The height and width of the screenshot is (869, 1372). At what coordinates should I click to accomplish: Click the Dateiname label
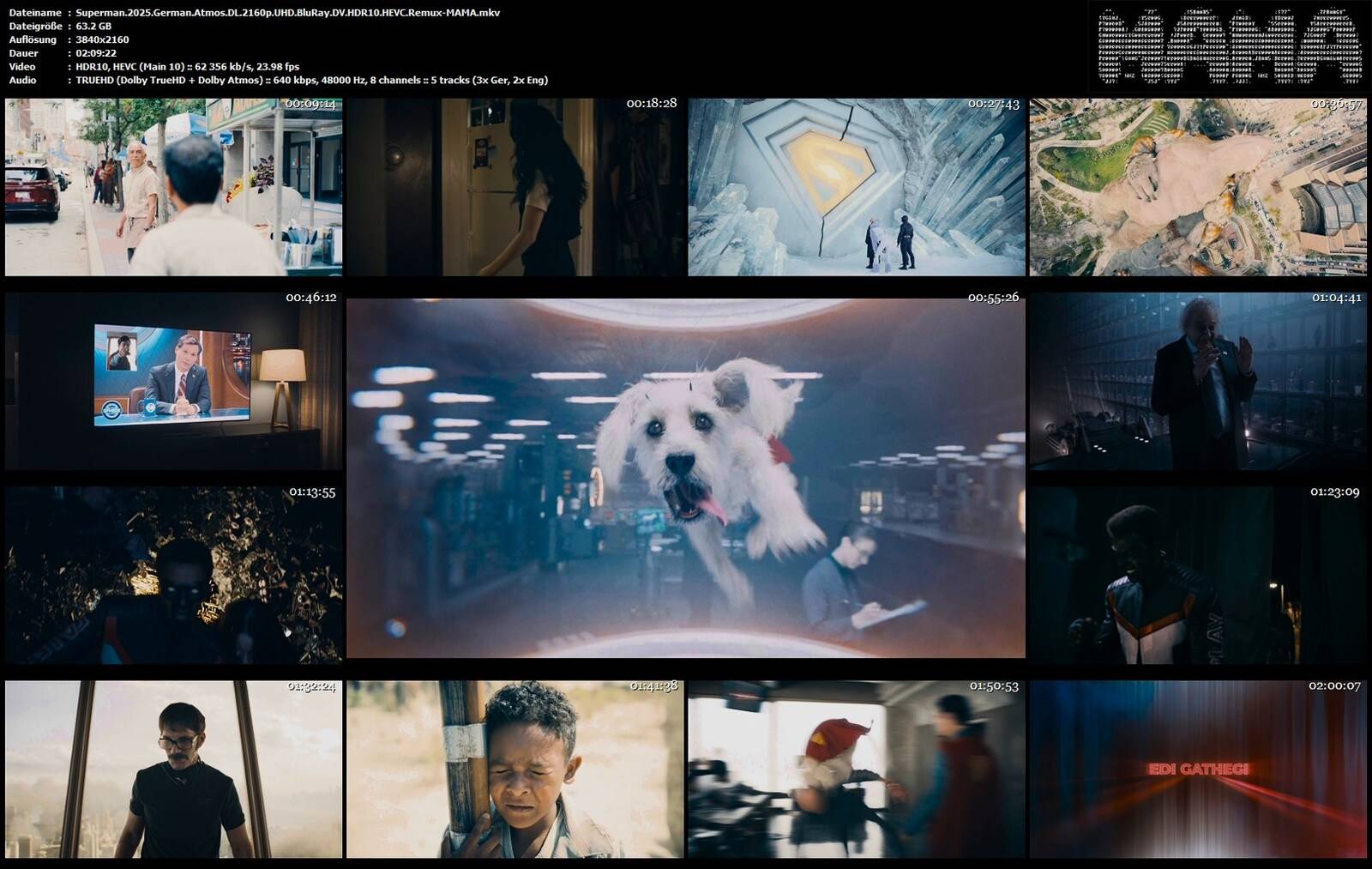[x=35, y=13]
